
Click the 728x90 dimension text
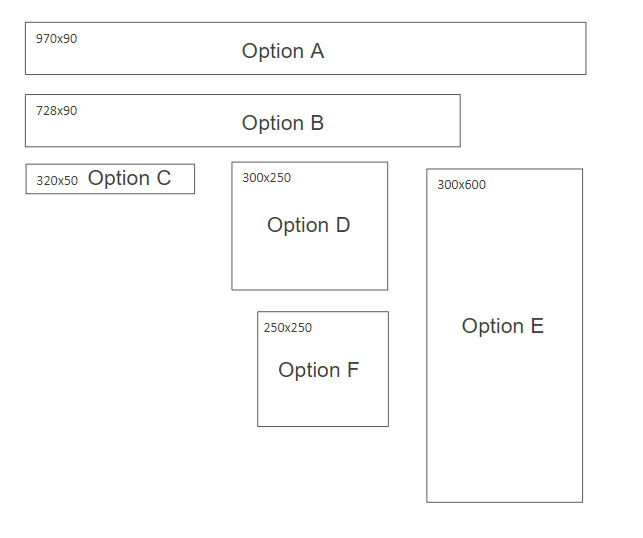56,111
